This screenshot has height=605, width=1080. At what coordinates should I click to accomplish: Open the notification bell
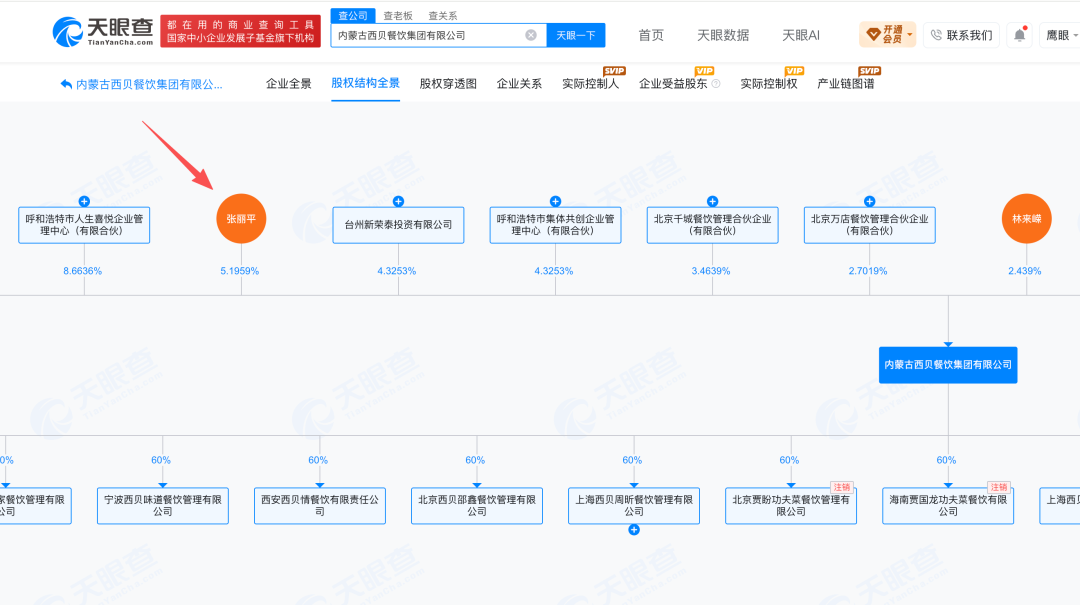(x=1019, y=35)
